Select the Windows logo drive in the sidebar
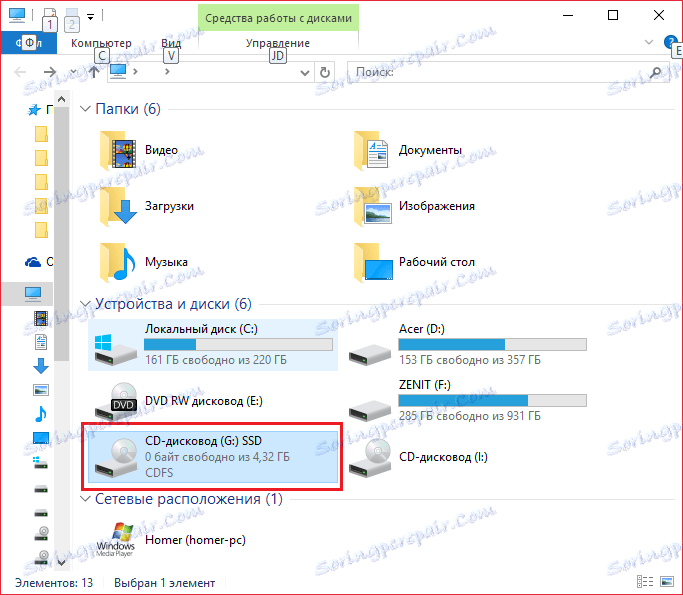Image resolution: width=683 pixels, height=595 pixels. tap(41, 462)
